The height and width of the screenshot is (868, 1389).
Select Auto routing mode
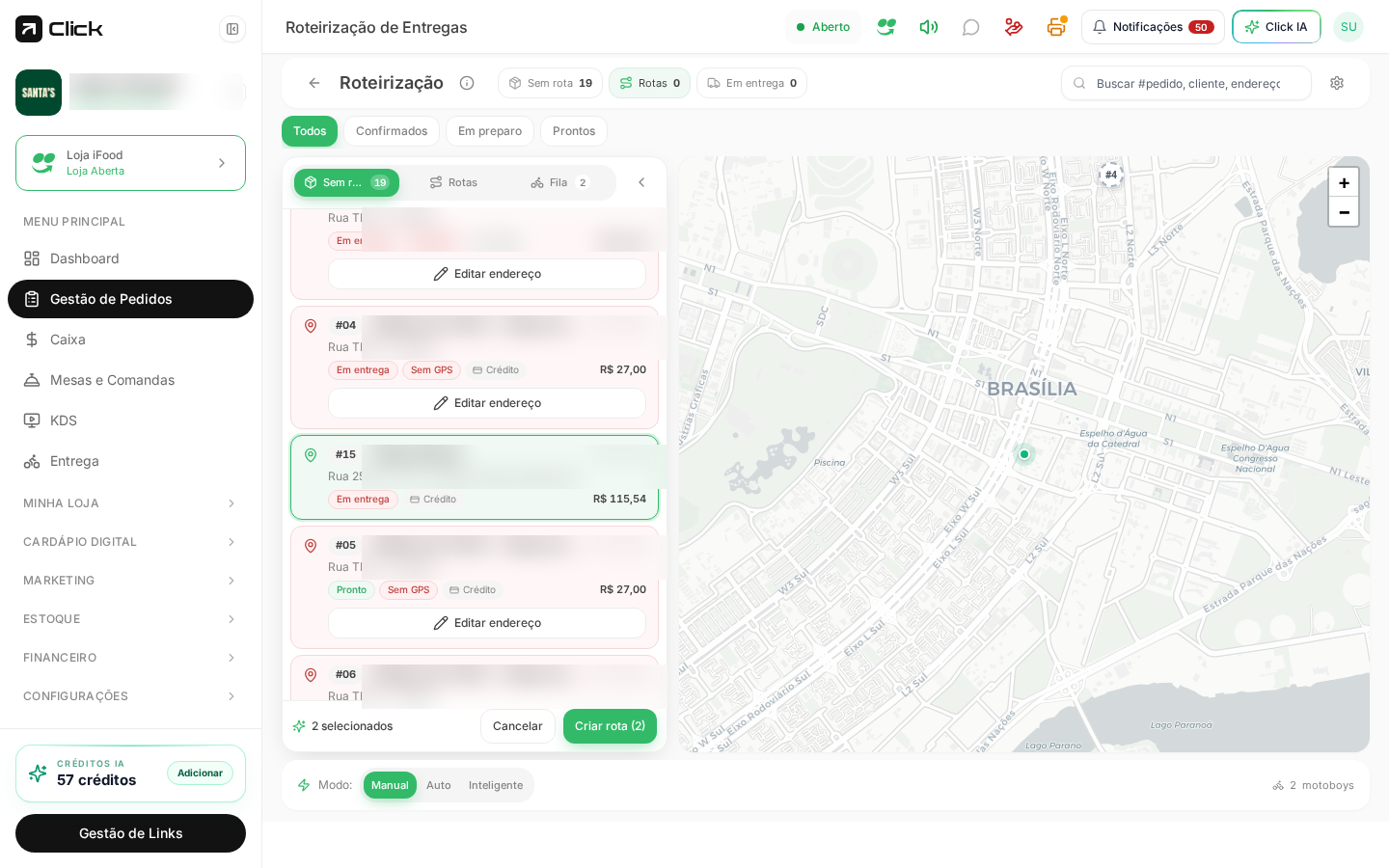439,785
